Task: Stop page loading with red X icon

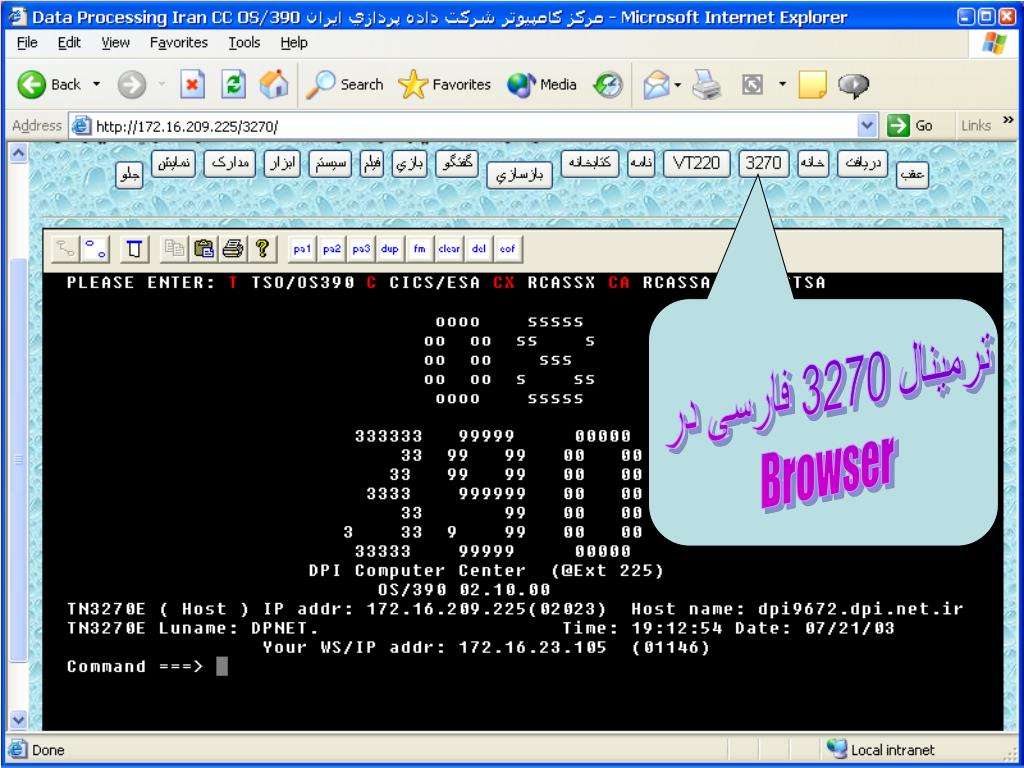Action: point(192,85)
